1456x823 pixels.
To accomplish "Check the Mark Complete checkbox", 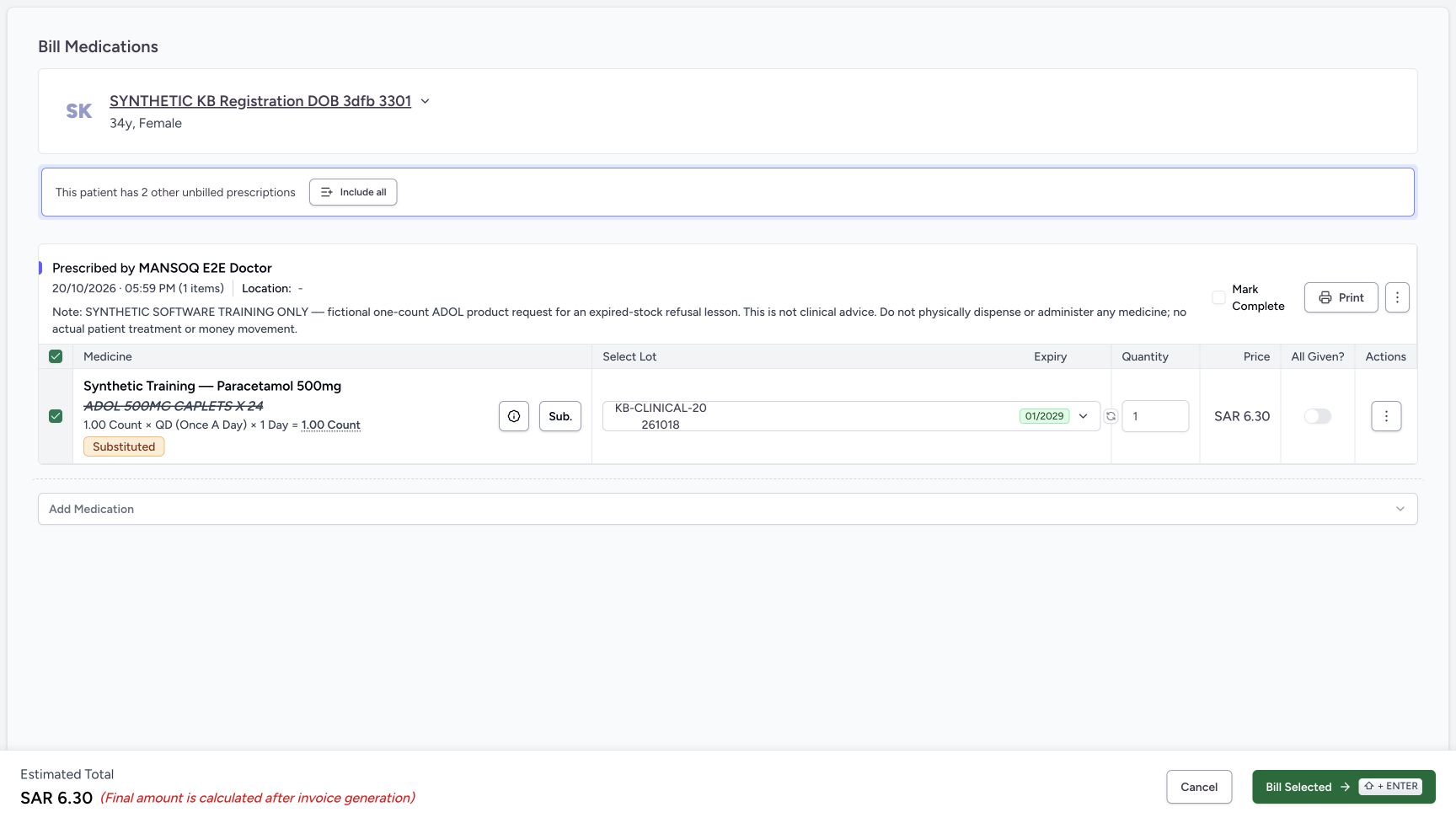I will [x=1218, y=297].
